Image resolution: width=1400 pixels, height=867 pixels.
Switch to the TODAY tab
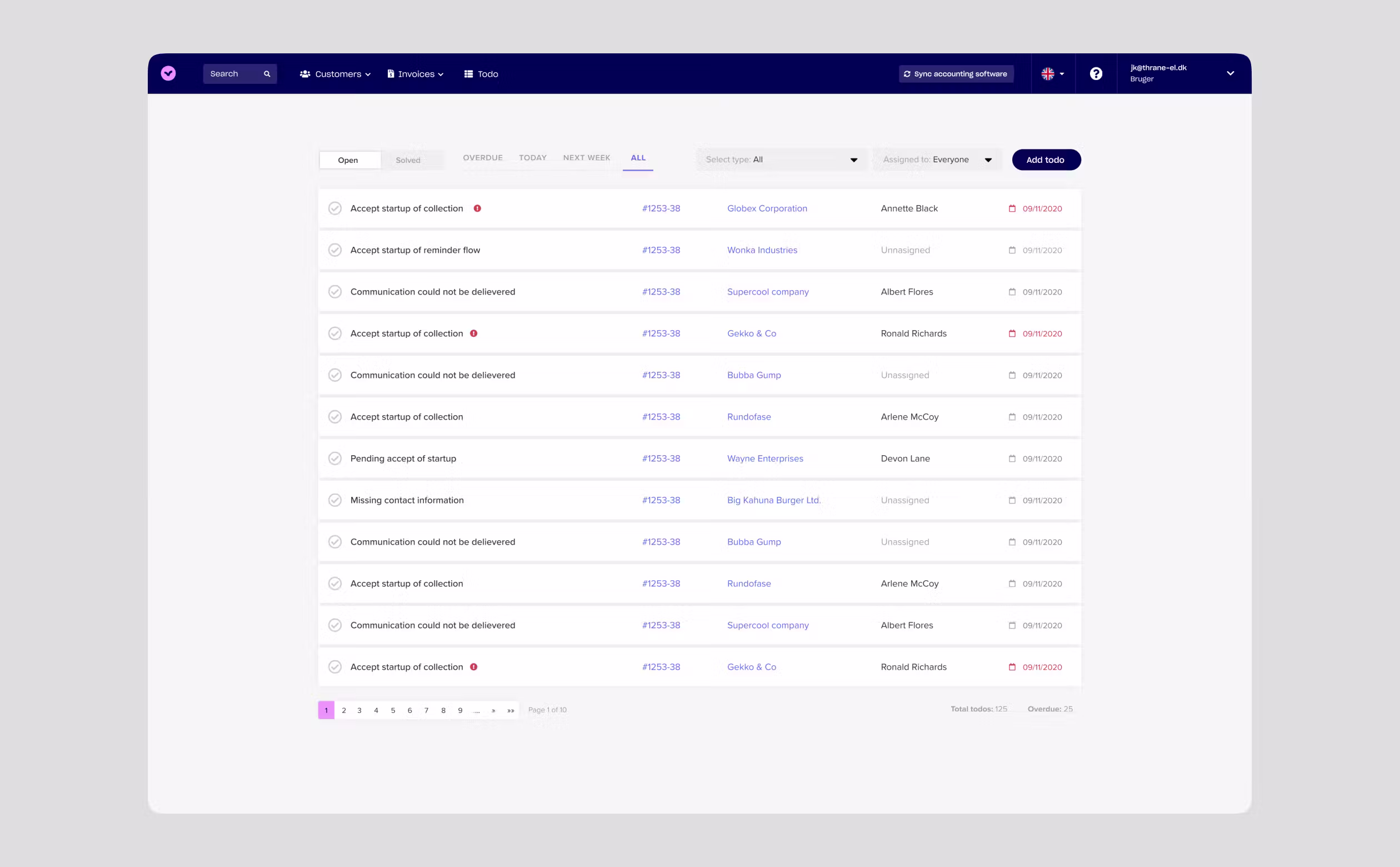tap(532, 158)
